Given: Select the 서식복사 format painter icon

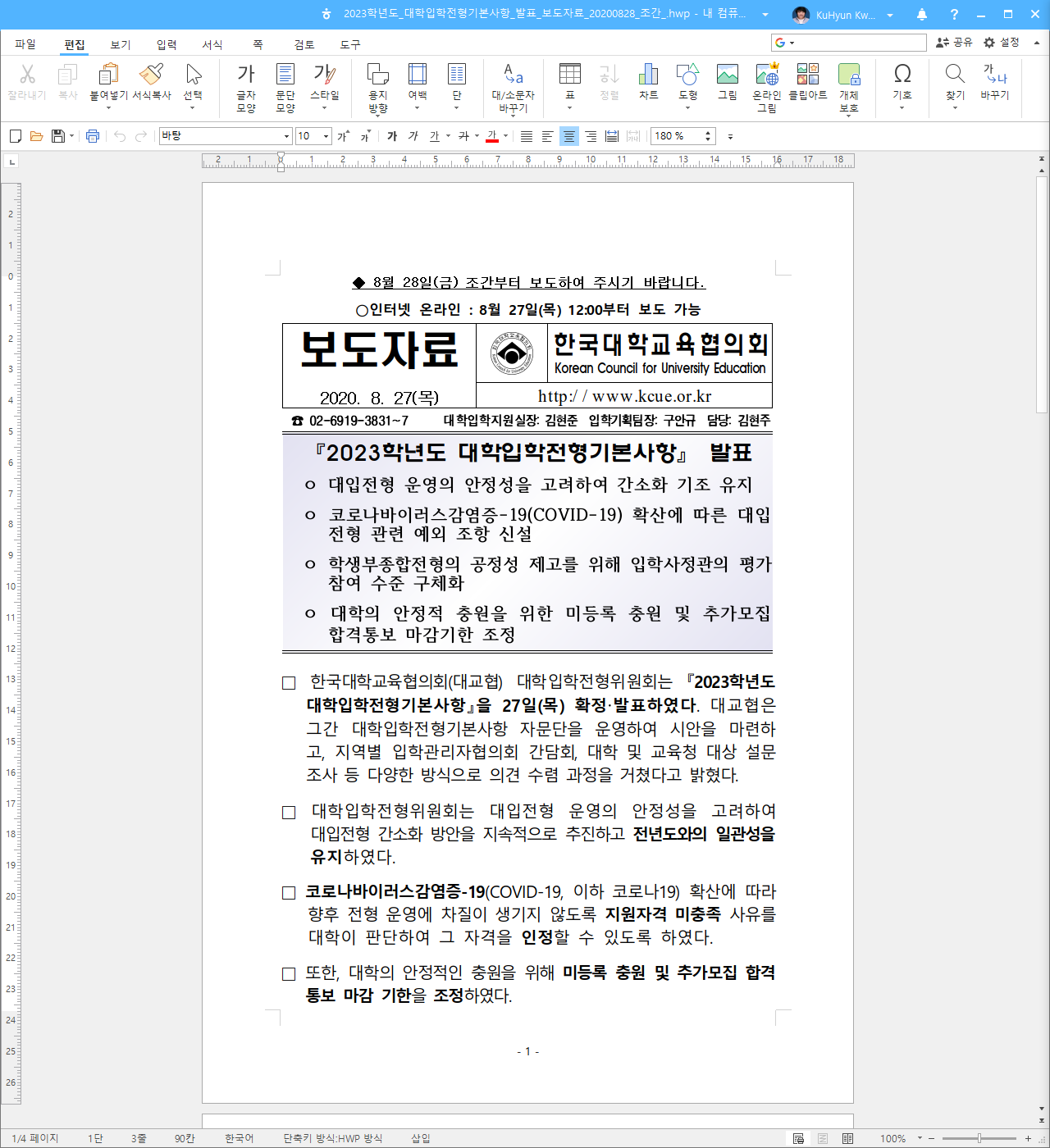Looking at the screenshot, I should (x=152, y=75).
